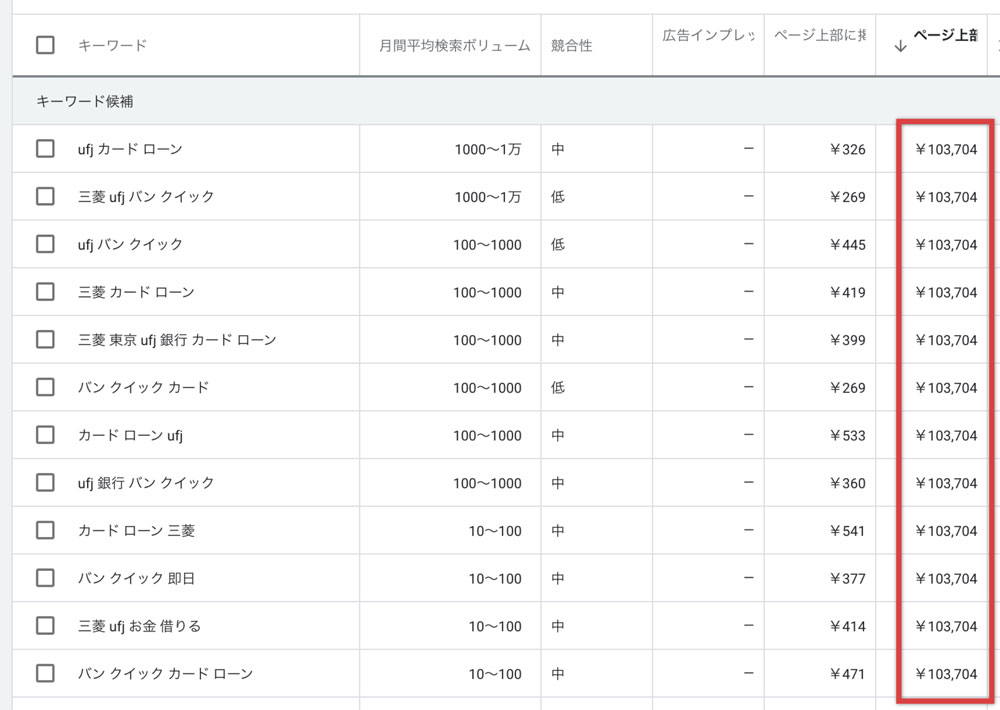Select the バン クイック カード checkbox

point(45,387)
